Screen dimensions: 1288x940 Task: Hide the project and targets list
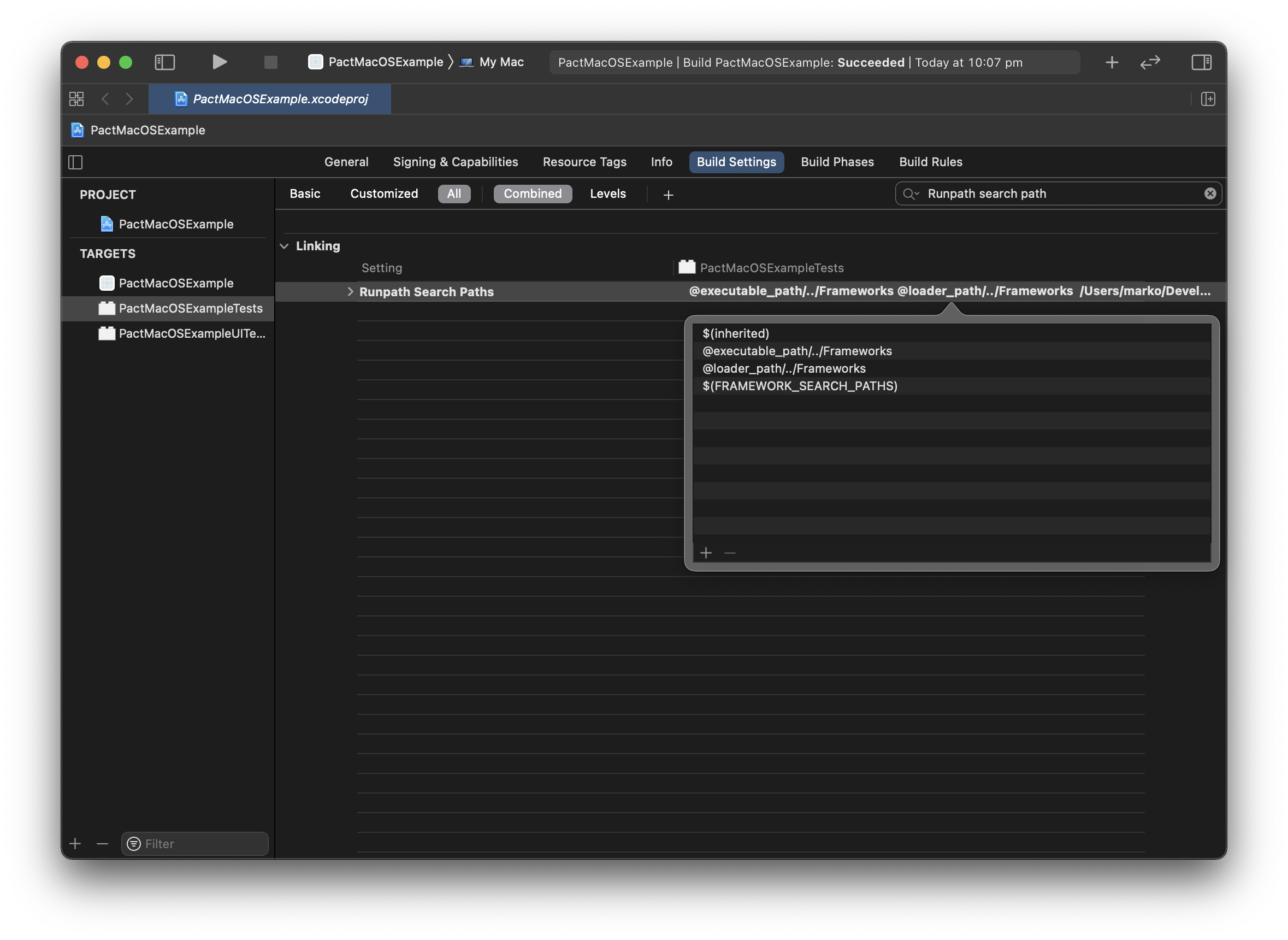[x=75, y=162]
